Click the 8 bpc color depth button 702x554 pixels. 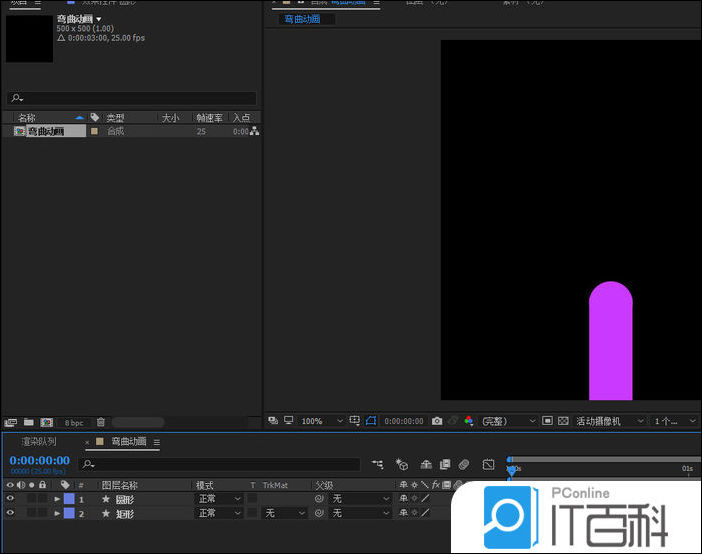click(75, 422)
